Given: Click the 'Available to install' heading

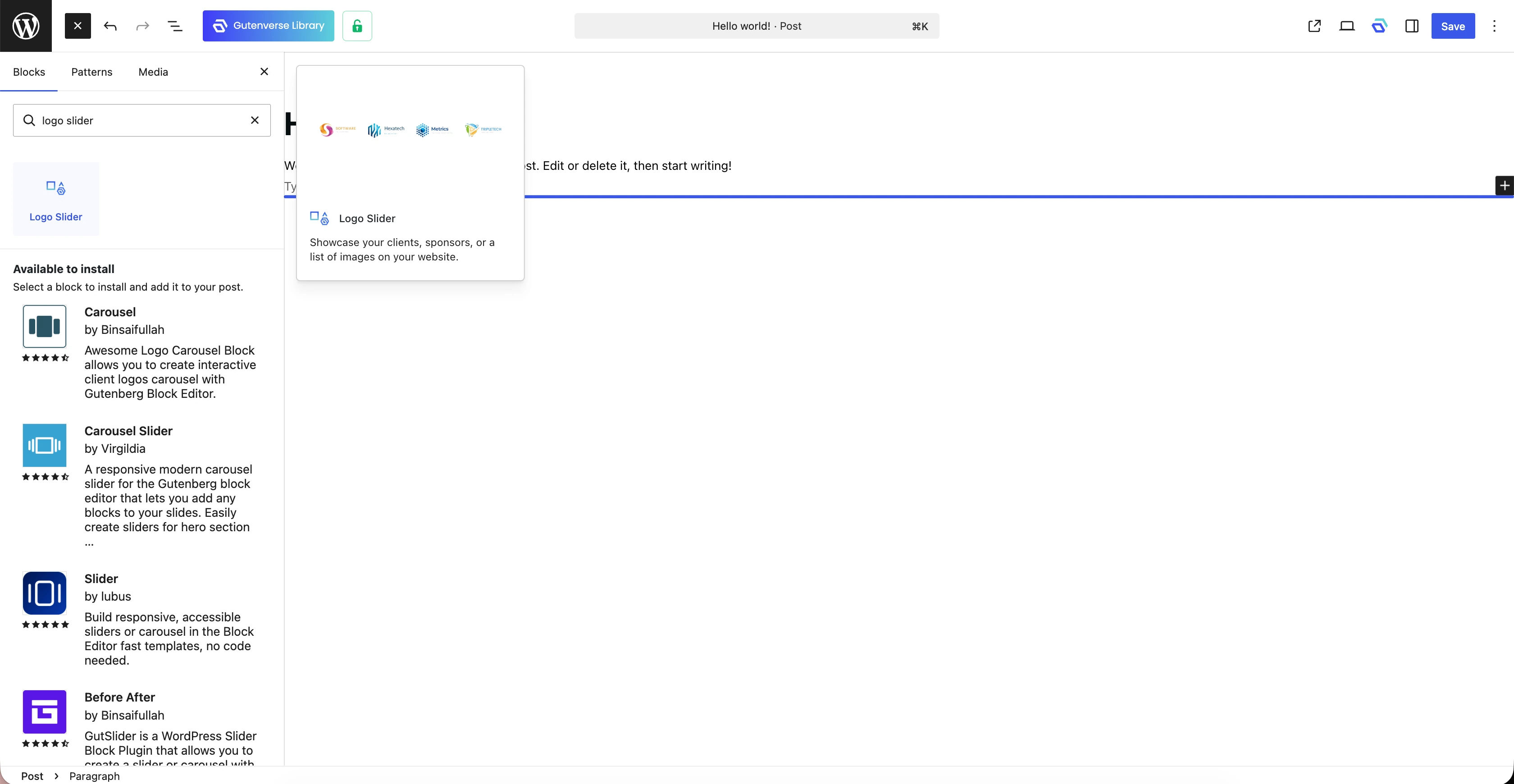Looking at the screenshot, I should pos(64,269).
